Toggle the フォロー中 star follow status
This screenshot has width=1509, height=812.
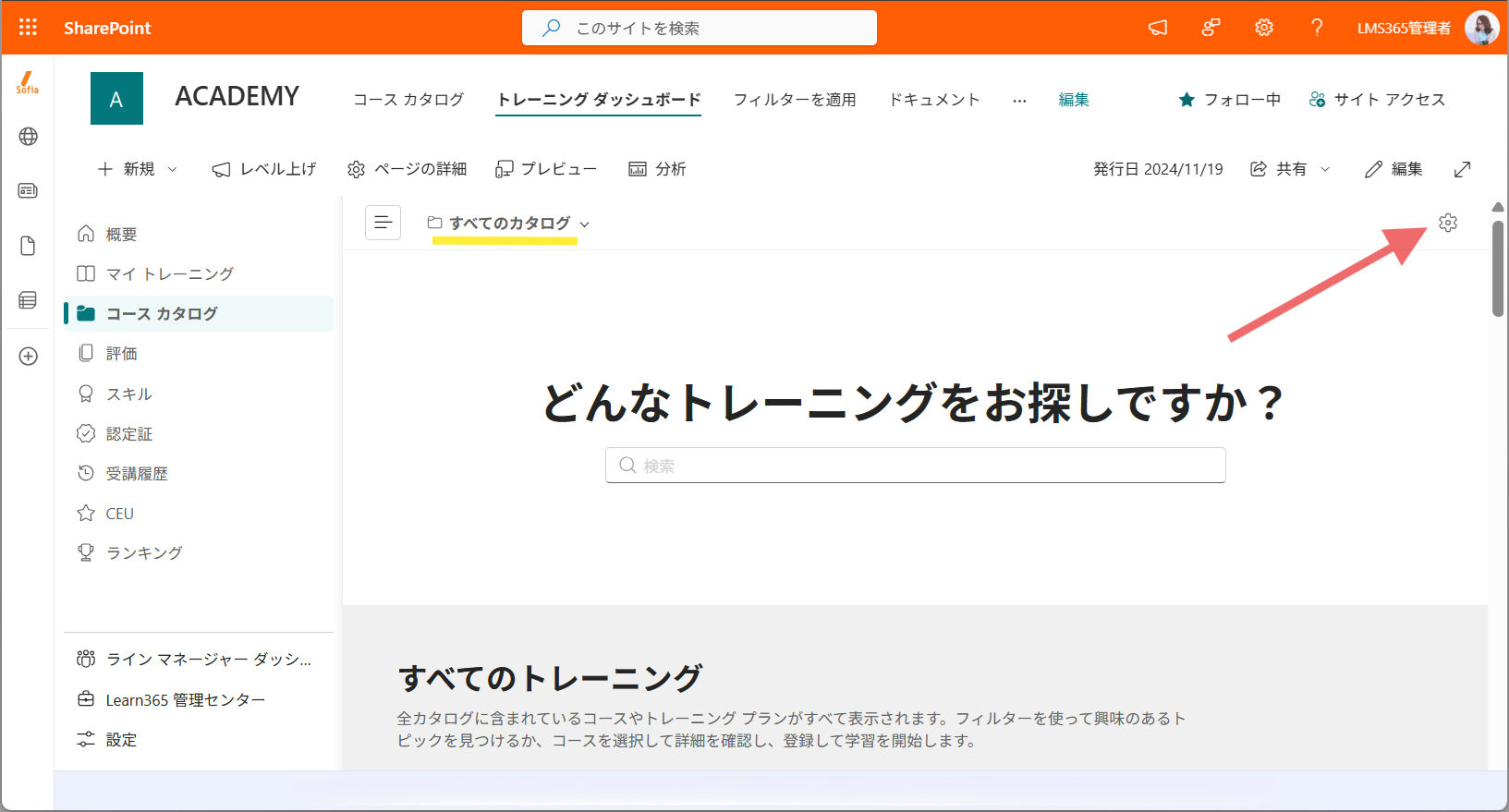tap(1230, 100)
